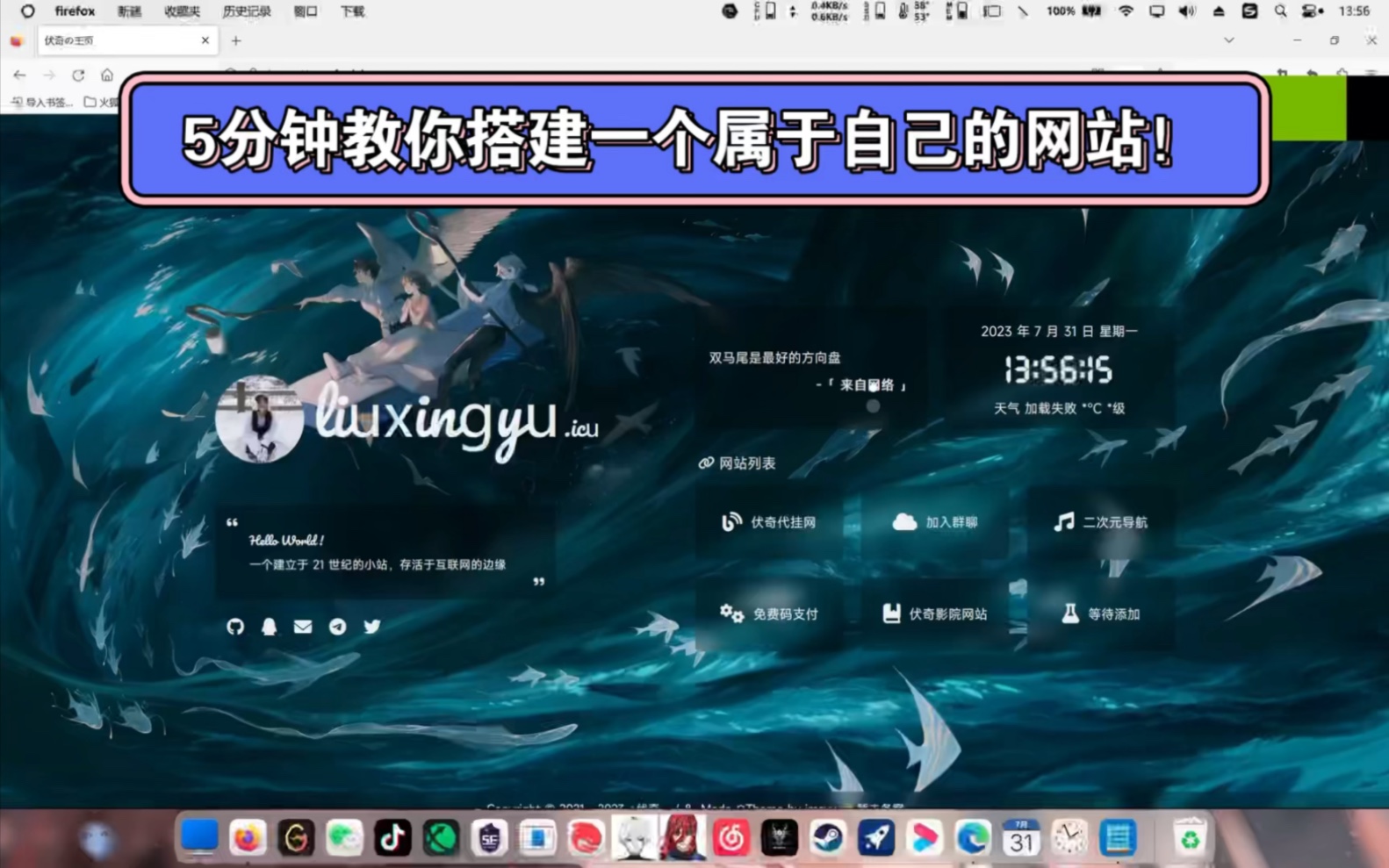Open WeChat in the dock
Image resolution: width=1389 pixels, height=868 pixels.
point(344,837)
